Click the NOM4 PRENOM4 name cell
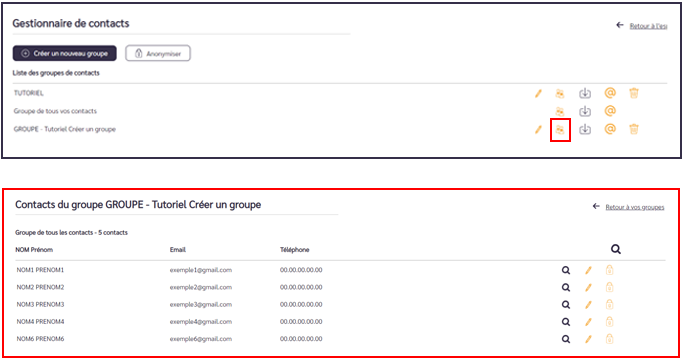This screenshot has width=683, height=362. [x=40, y=322]
